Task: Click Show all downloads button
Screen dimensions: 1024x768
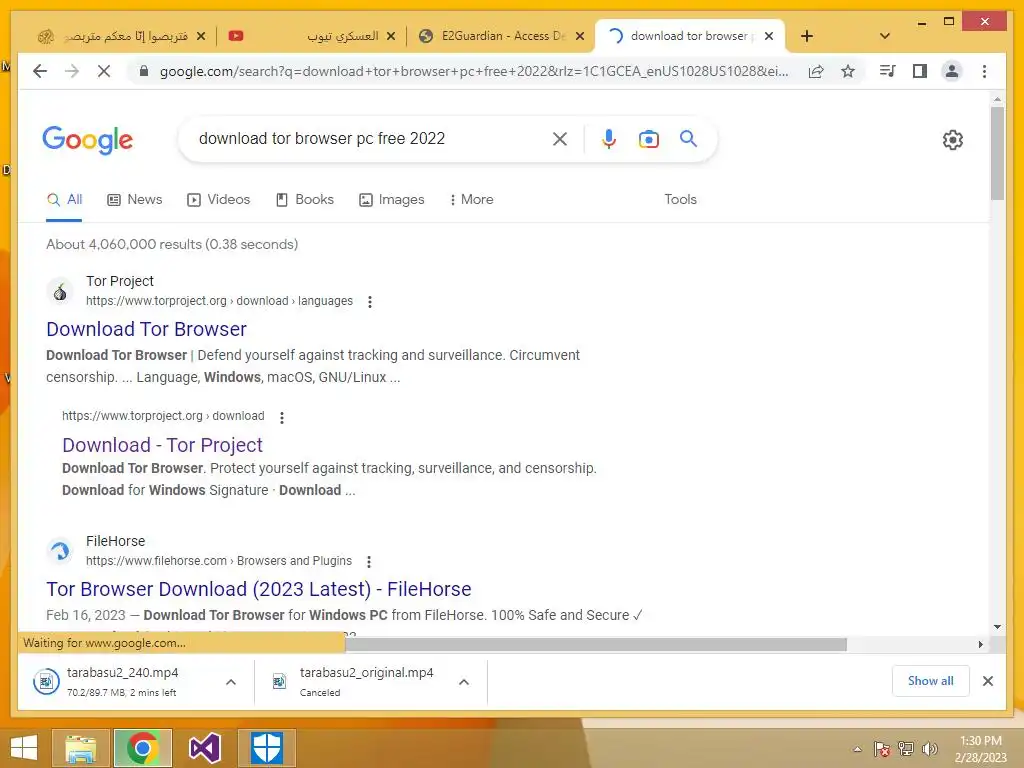Action: point(931,681)
